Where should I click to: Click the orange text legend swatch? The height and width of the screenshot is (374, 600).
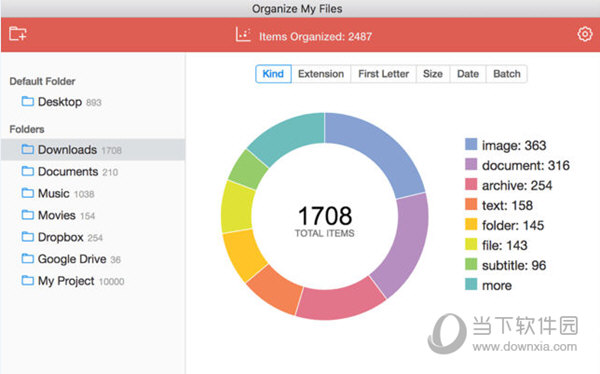(x=471, y=204)
